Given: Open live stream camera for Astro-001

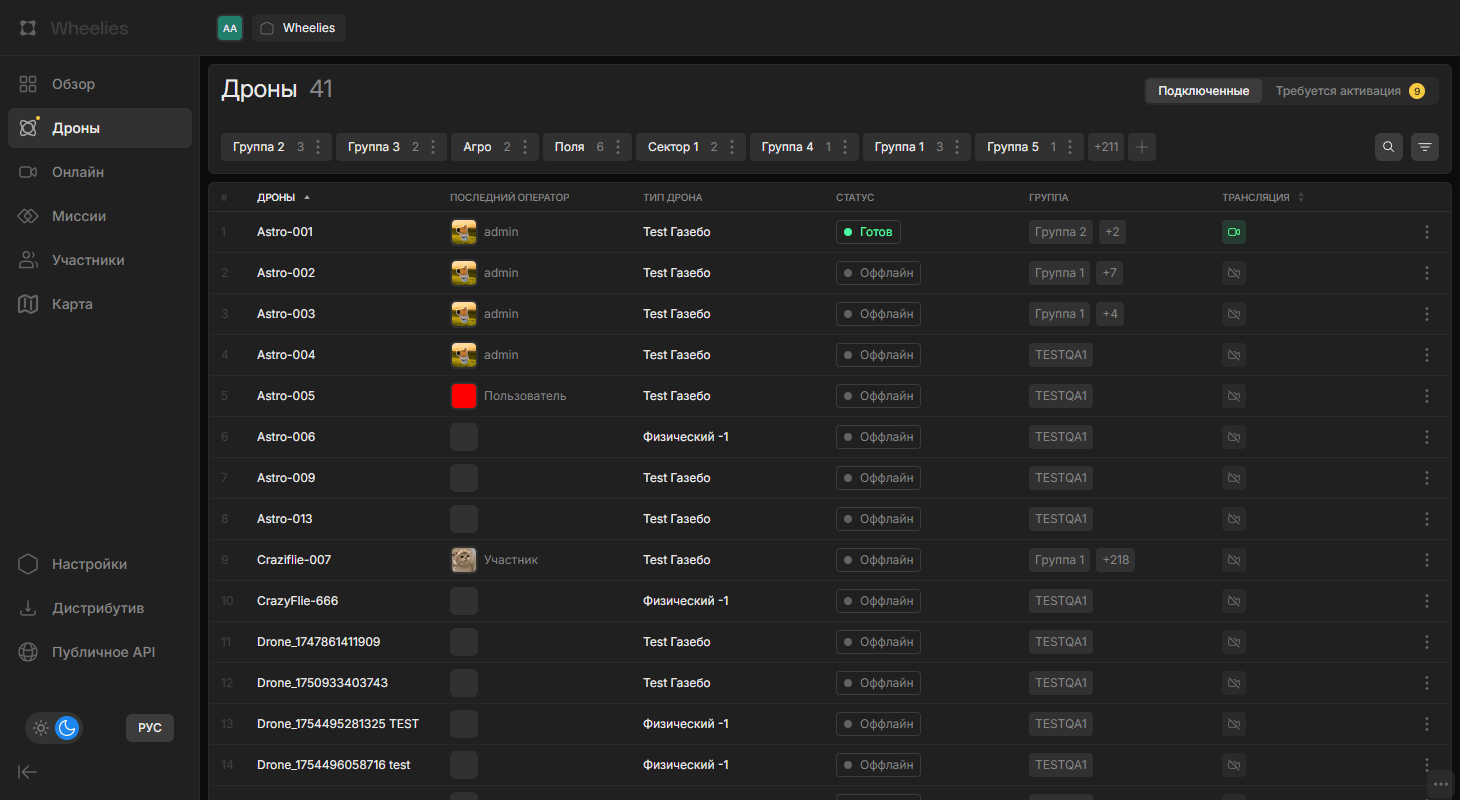Looking at the screenshot, I should 1234,232.
